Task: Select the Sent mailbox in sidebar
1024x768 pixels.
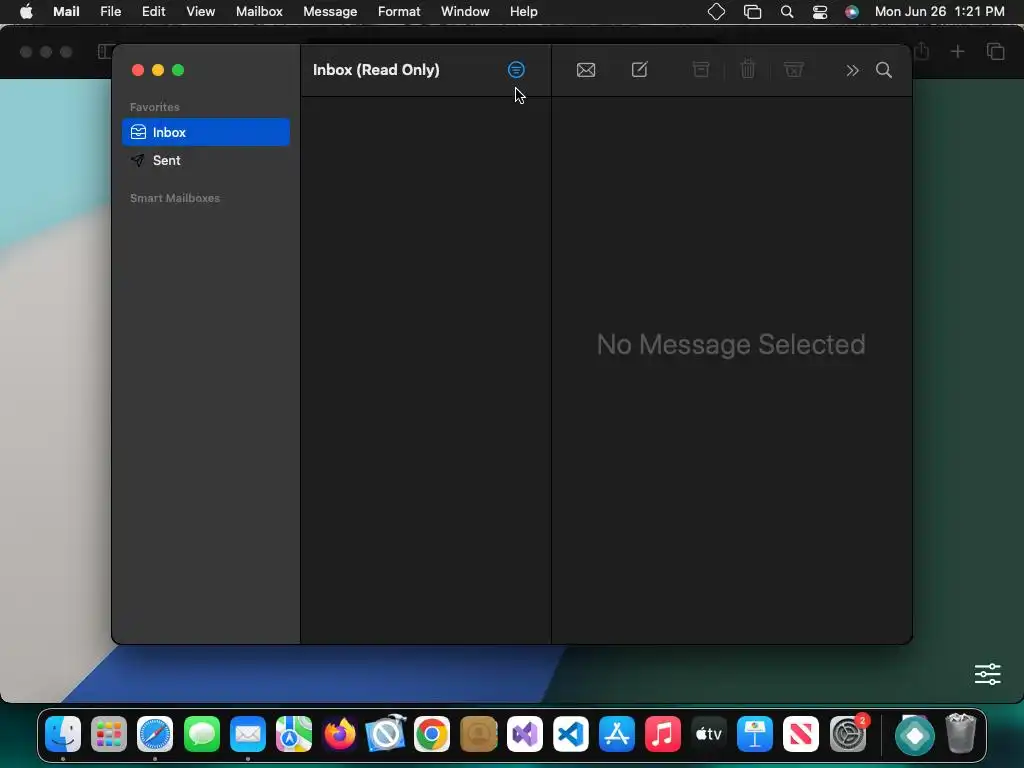Action: coord(206,160)
